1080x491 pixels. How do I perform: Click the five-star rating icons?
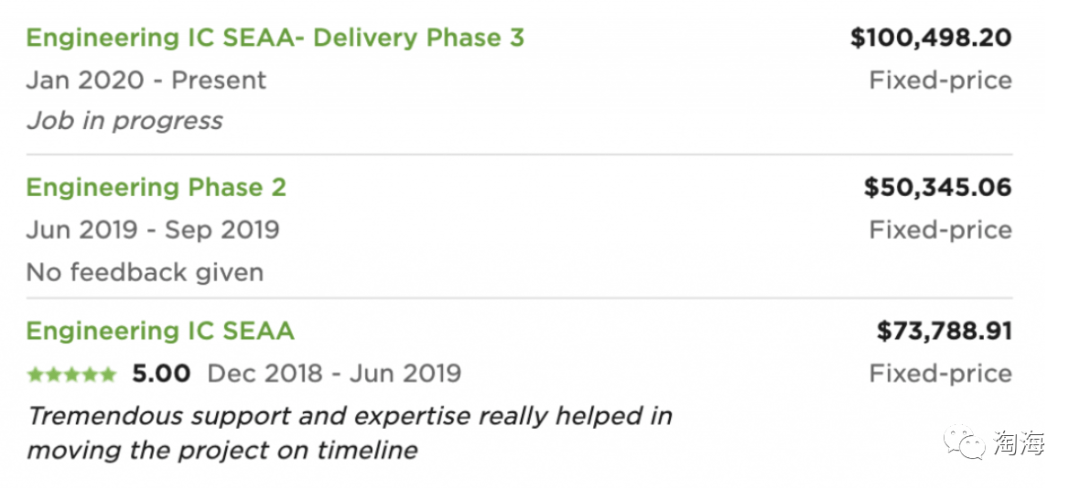(x=72, y=375)
